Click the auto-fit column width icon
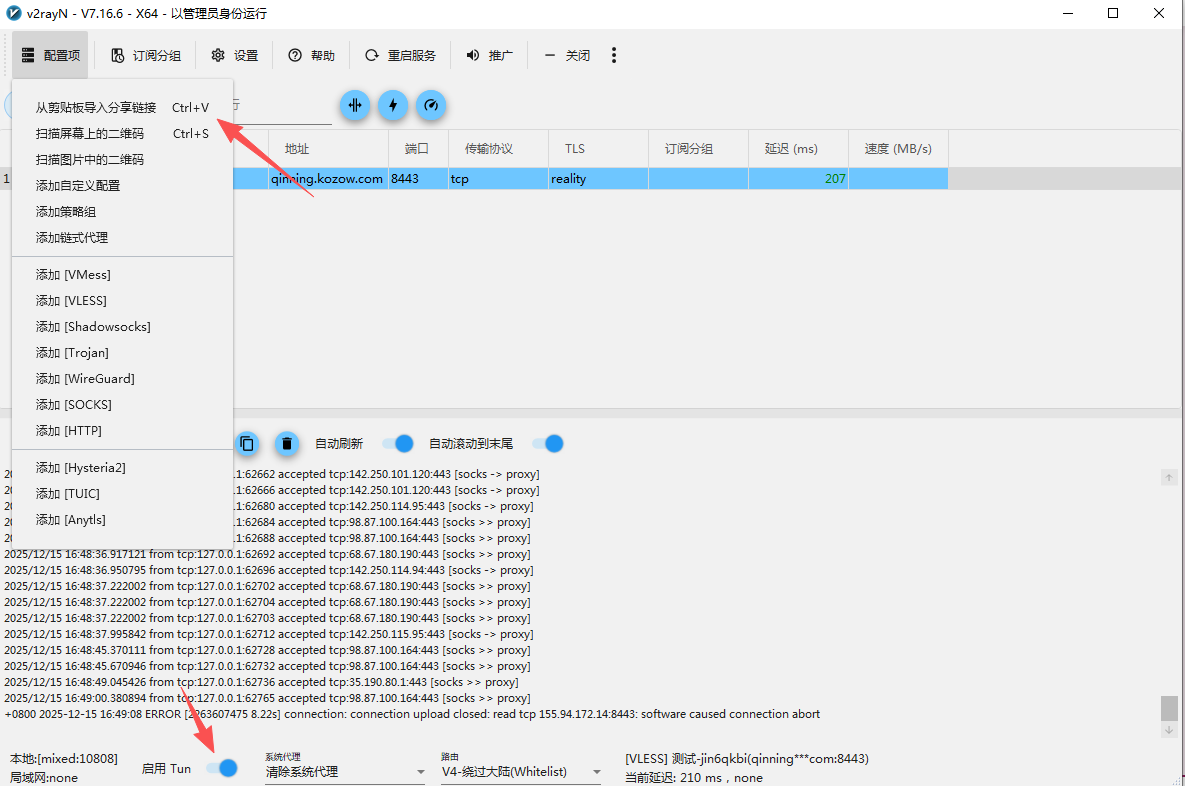This screenshot has height=786, width=1185. point(355,105)
